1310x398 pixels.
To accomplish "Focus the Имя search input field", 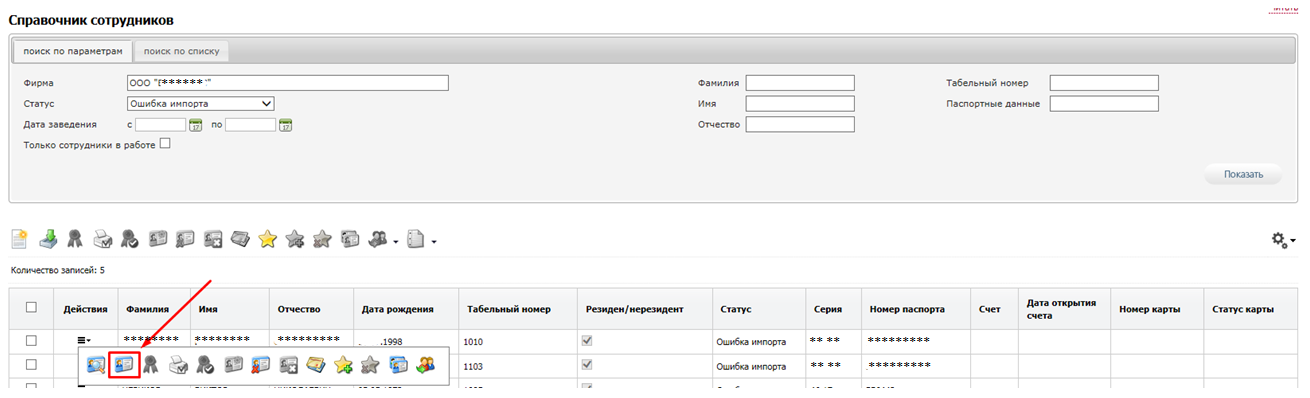I will click(800, 103).
